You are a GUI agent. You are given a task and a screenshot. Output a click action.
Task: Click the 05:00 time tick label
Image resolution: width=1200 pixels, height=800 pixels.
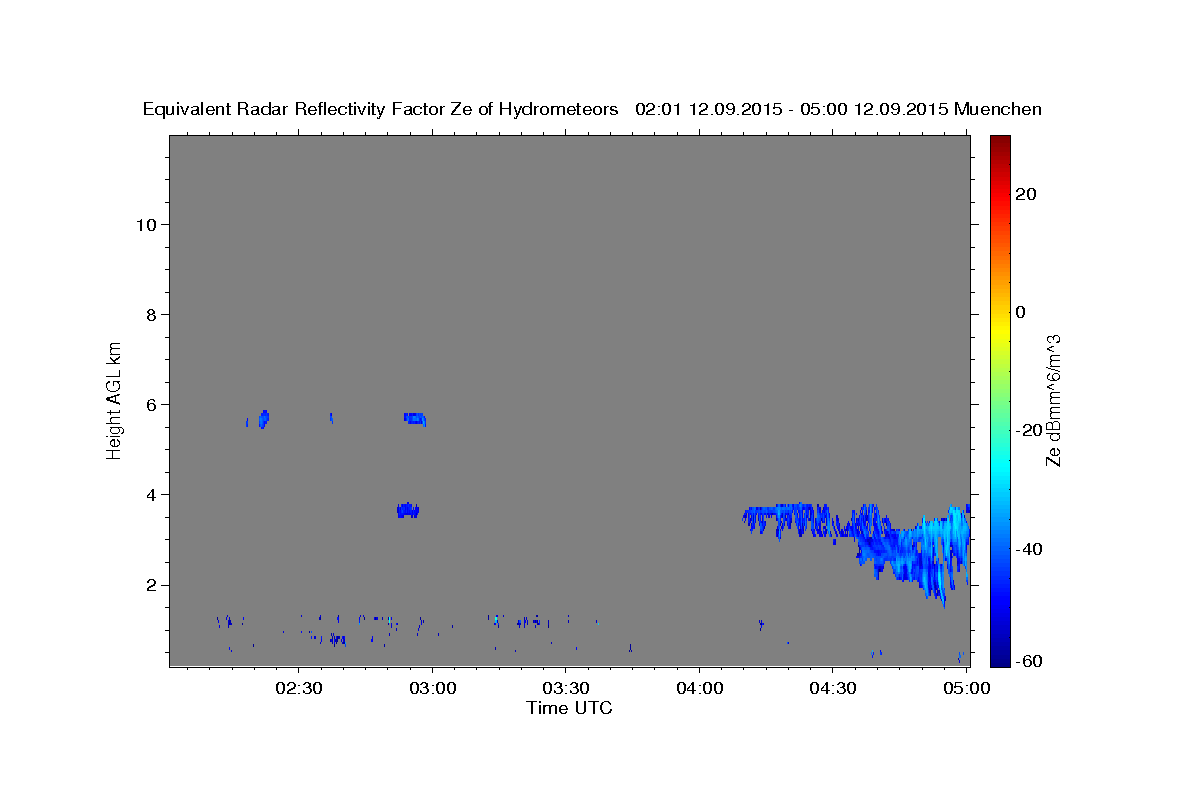coord(966,688)
